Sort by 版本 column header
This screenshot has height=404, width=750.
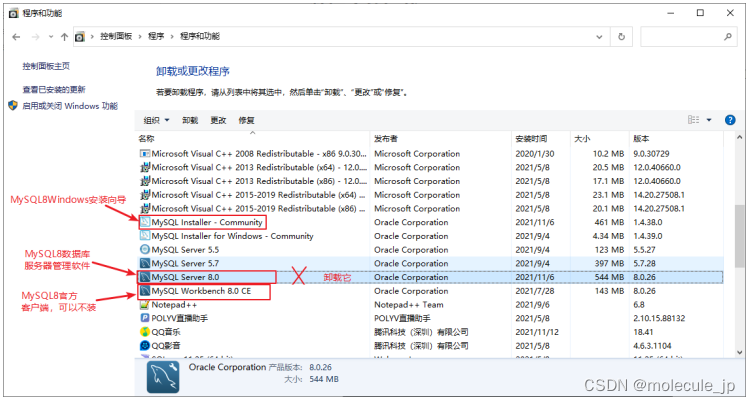(641, 139)
